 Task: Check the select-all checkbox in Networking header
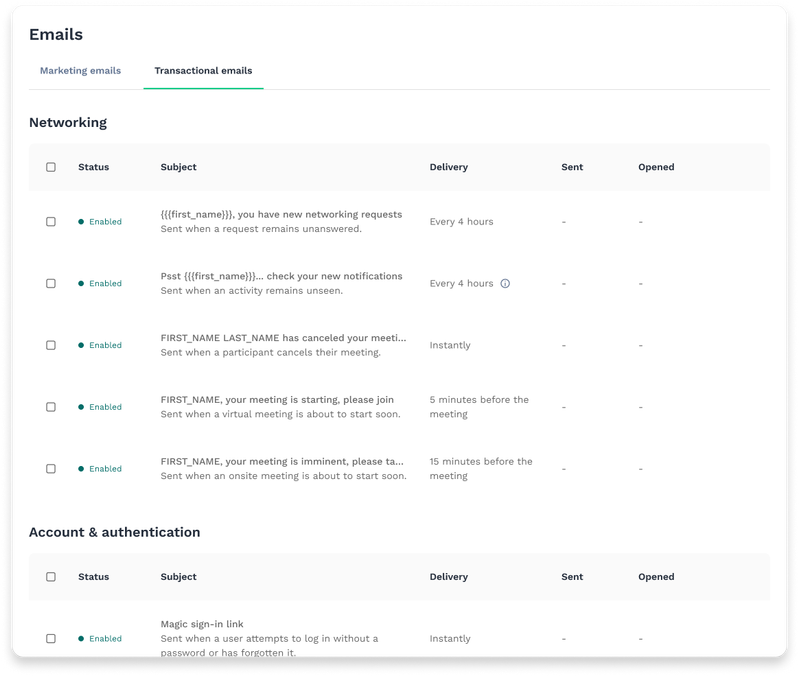coord(51,168)
